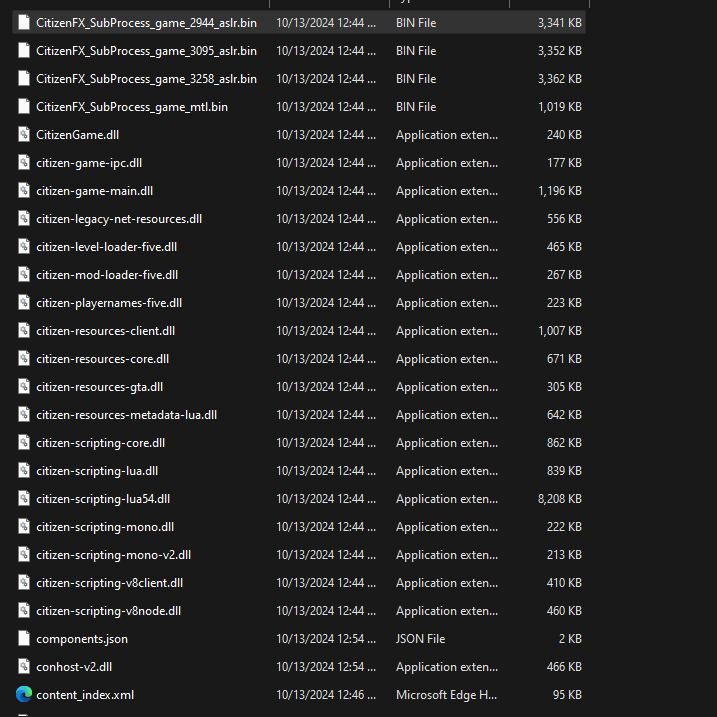Click the 2 KB size value

pyautogui.click(x=570, y=639)
